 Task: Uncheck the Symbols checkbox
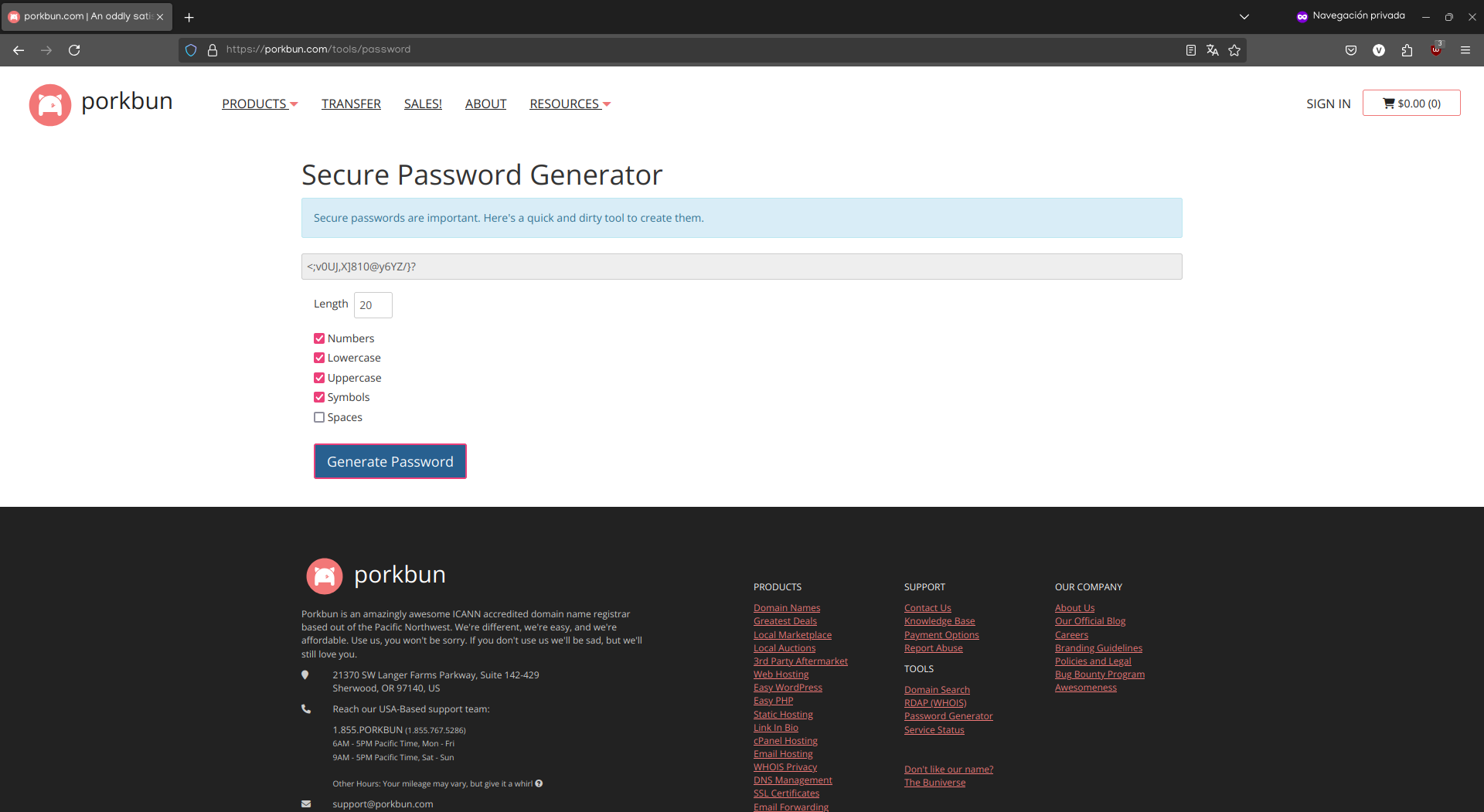click(319, 397)
